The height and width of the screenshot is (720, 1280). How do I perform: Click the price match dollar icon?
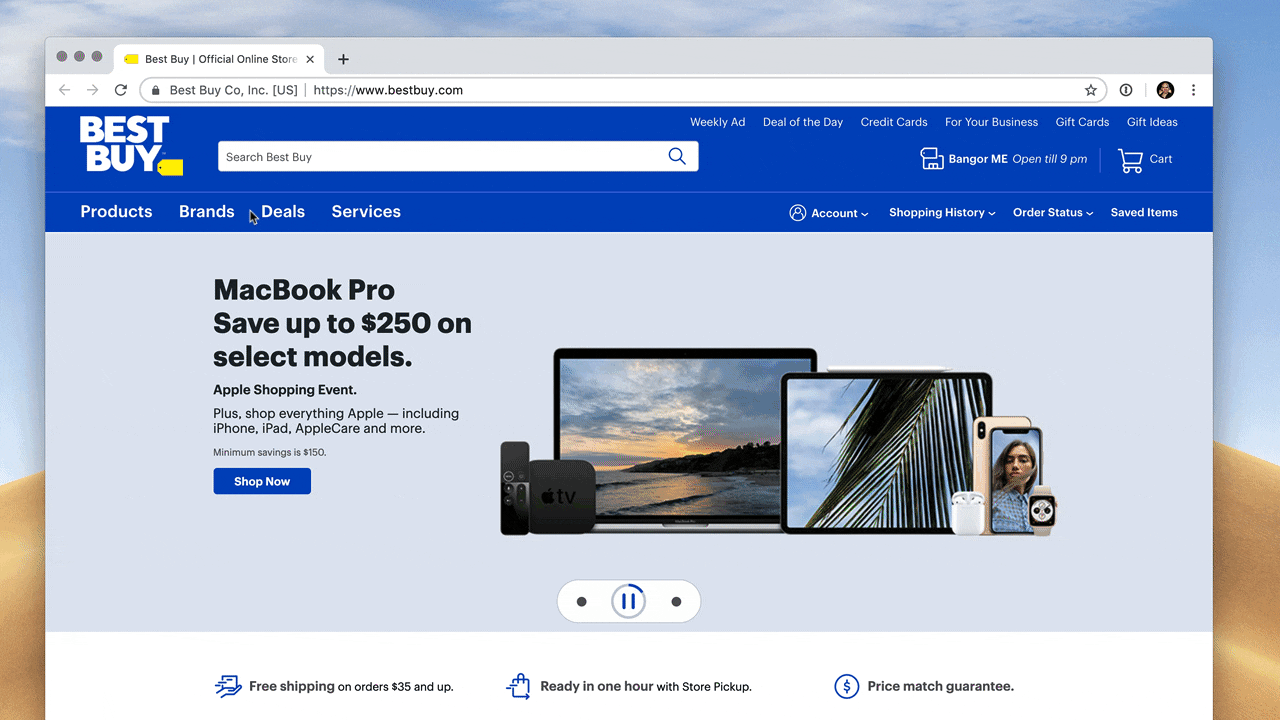(847, 686)
